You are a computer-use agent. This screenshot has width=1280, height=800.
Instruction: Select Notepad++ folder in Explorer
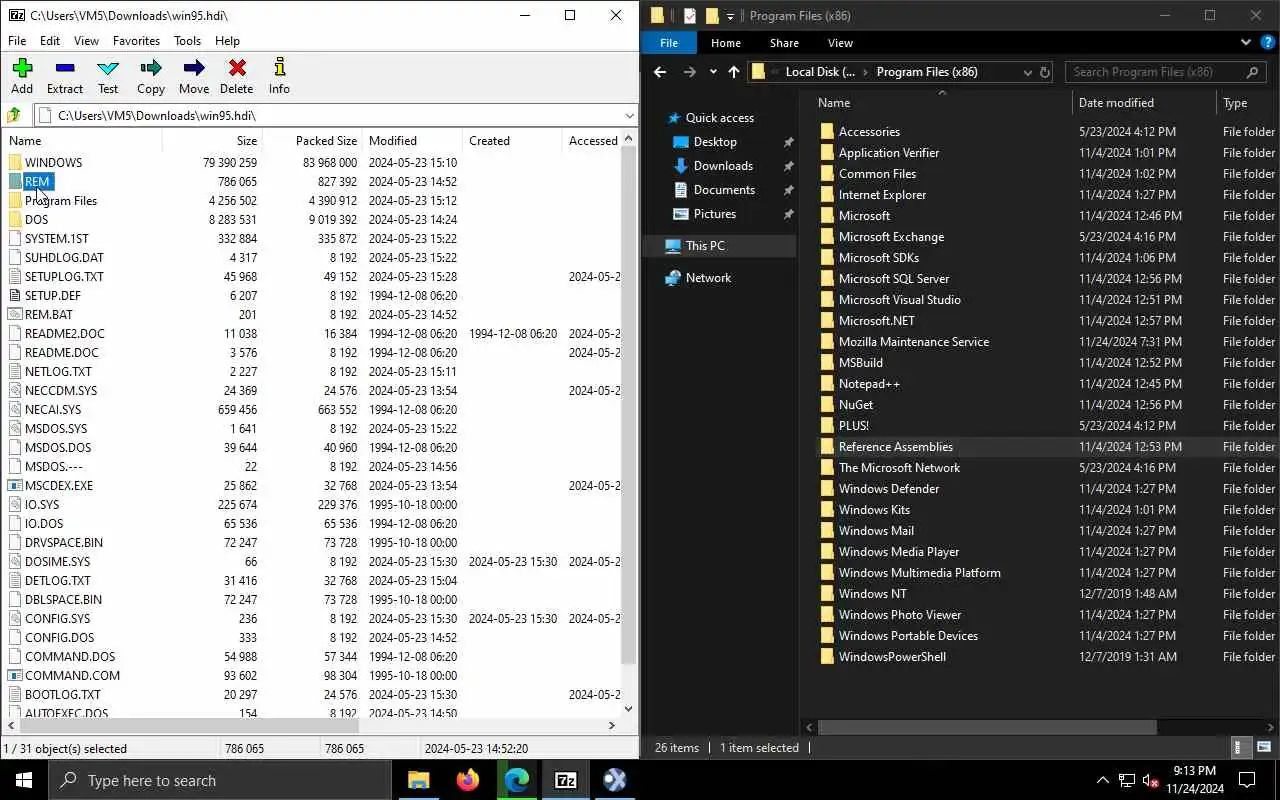point(869,384)
